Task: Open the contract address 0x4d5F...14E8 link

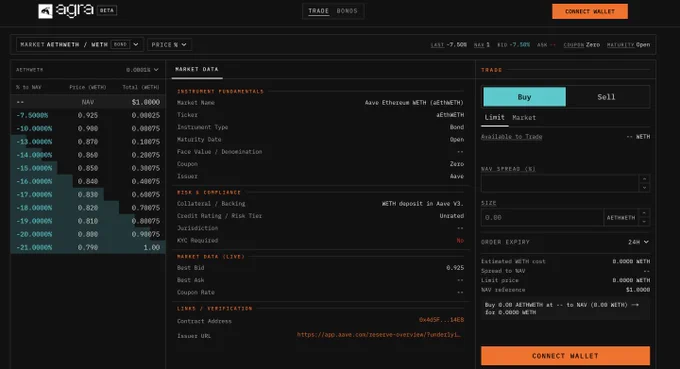Action: (x=441, y=320)
